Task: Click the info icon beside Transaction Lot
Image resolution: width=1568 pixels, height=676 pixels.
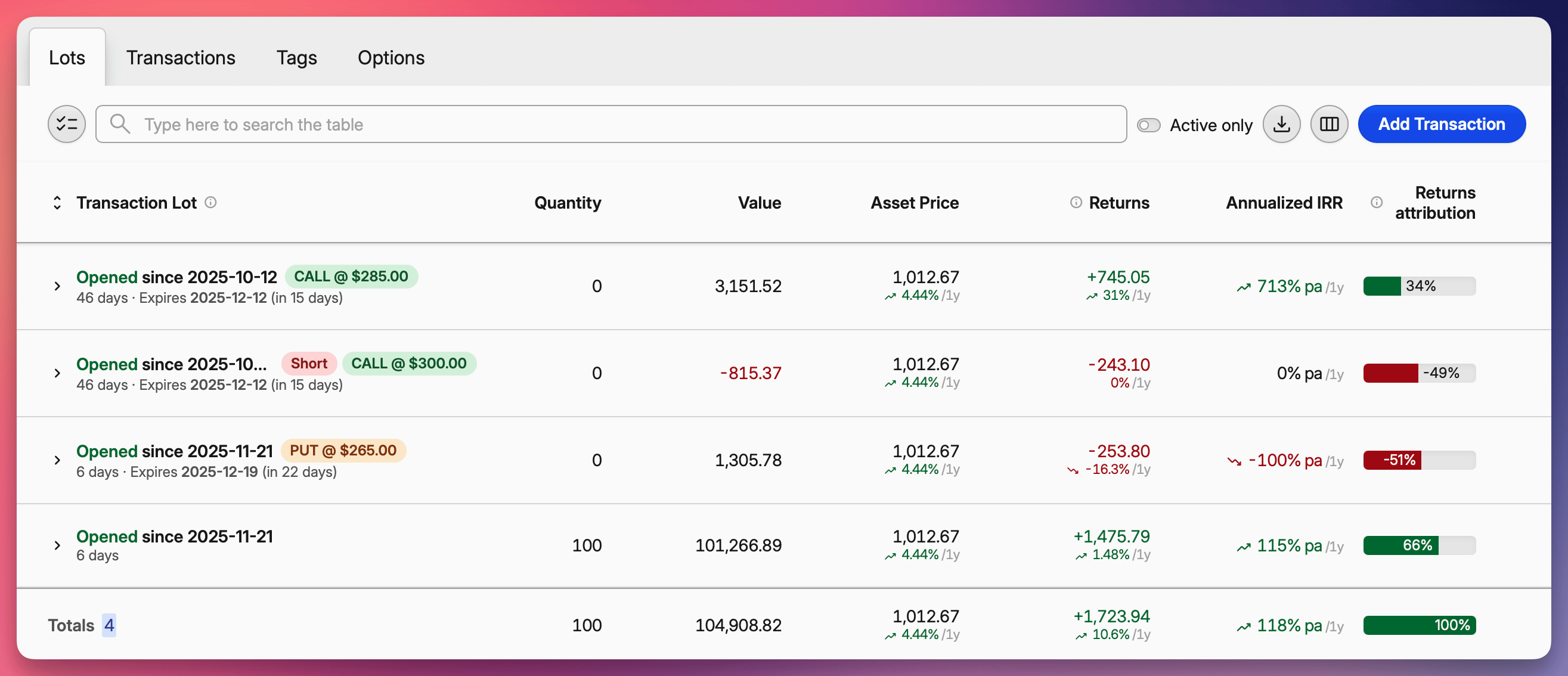Action: pyautogui.click(x=210, y=203)
